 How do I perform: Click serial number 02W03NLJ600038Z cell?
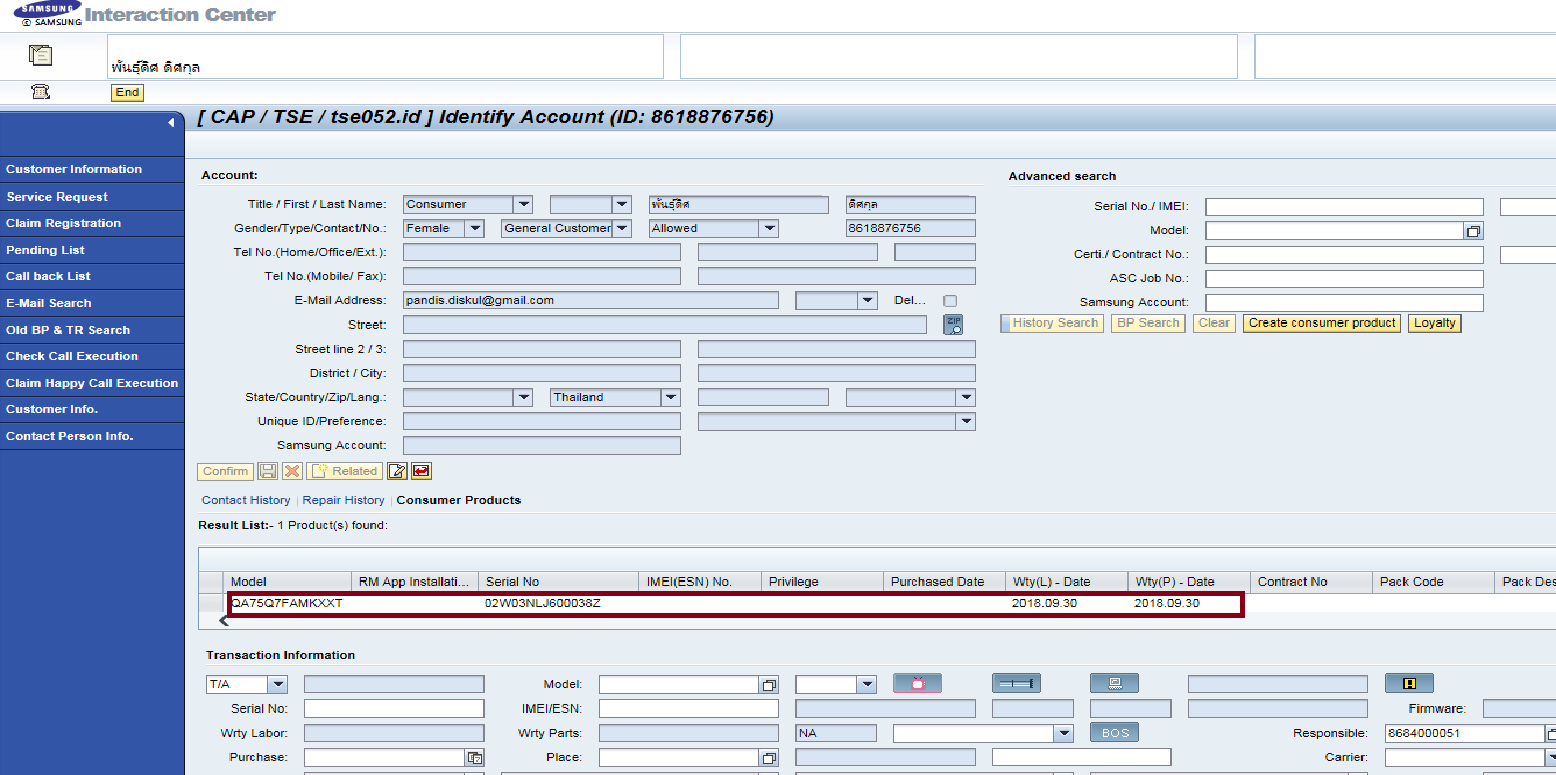543,604
